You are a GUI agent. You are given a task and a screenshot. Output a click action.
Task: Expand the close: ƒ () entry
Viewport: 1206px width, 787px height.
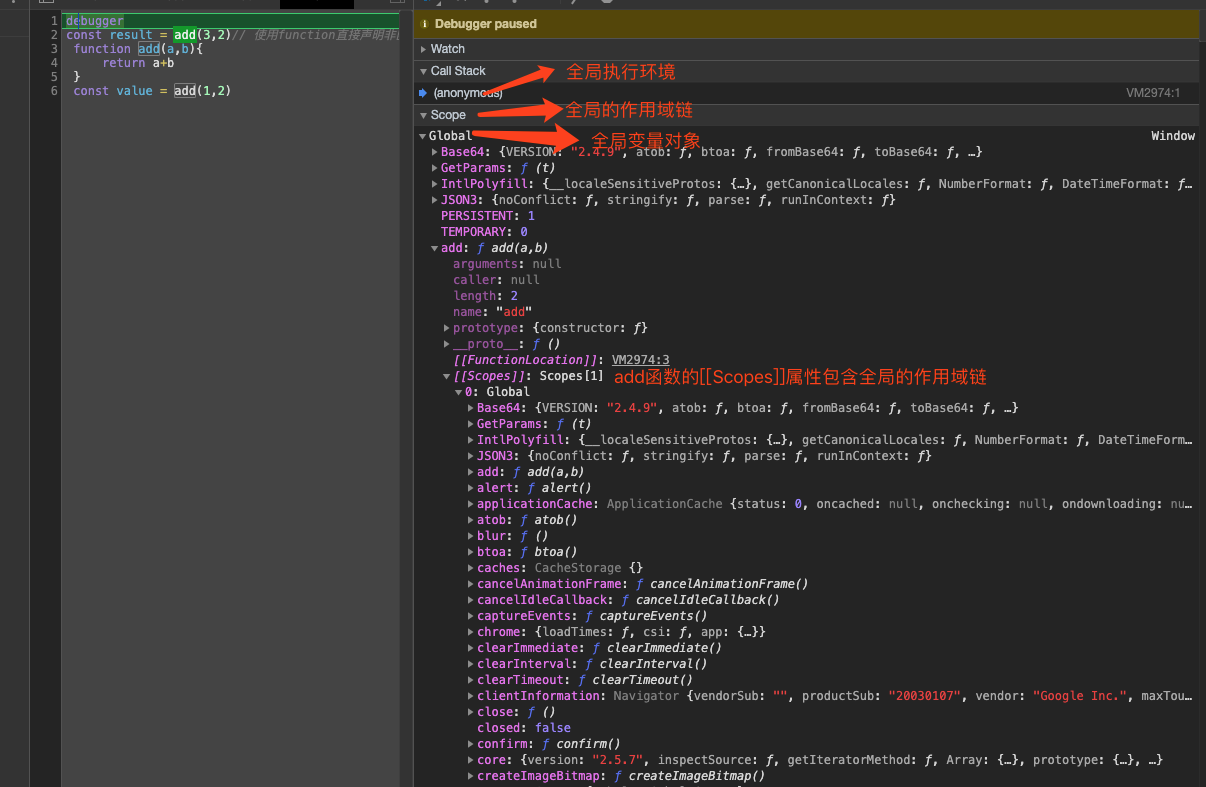tap(471, 712)
